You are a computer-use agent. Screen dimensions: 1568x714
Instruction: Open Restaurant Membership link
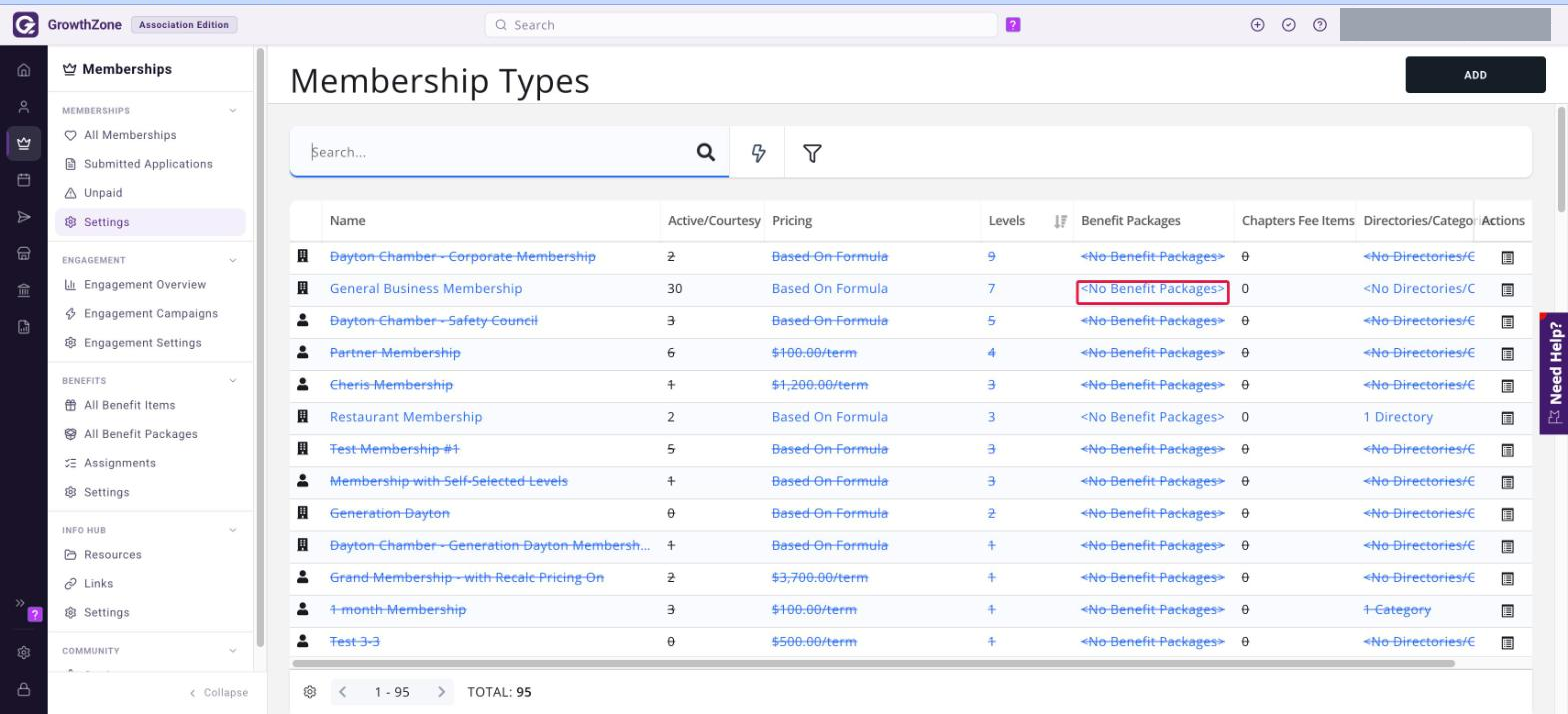click(x=406, y=417)
